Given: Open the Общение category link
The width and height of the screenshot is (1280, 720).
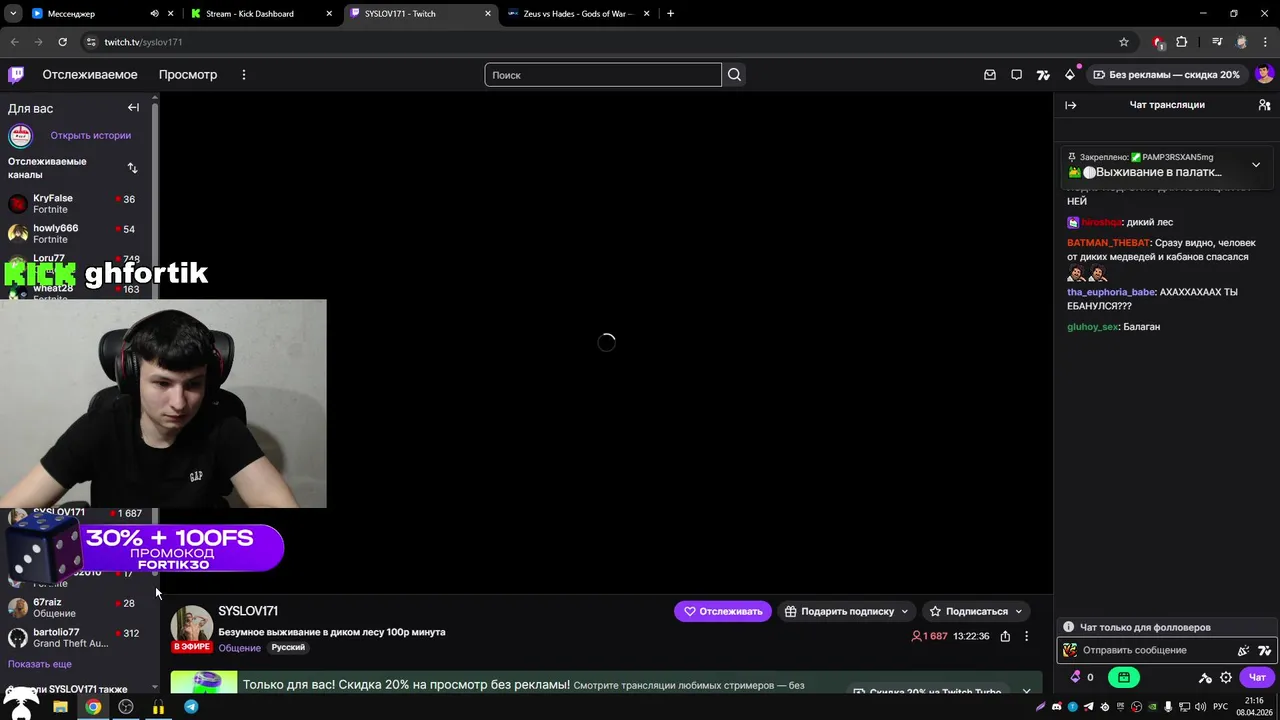Looking at the screenshot, I should click(240, 648).
